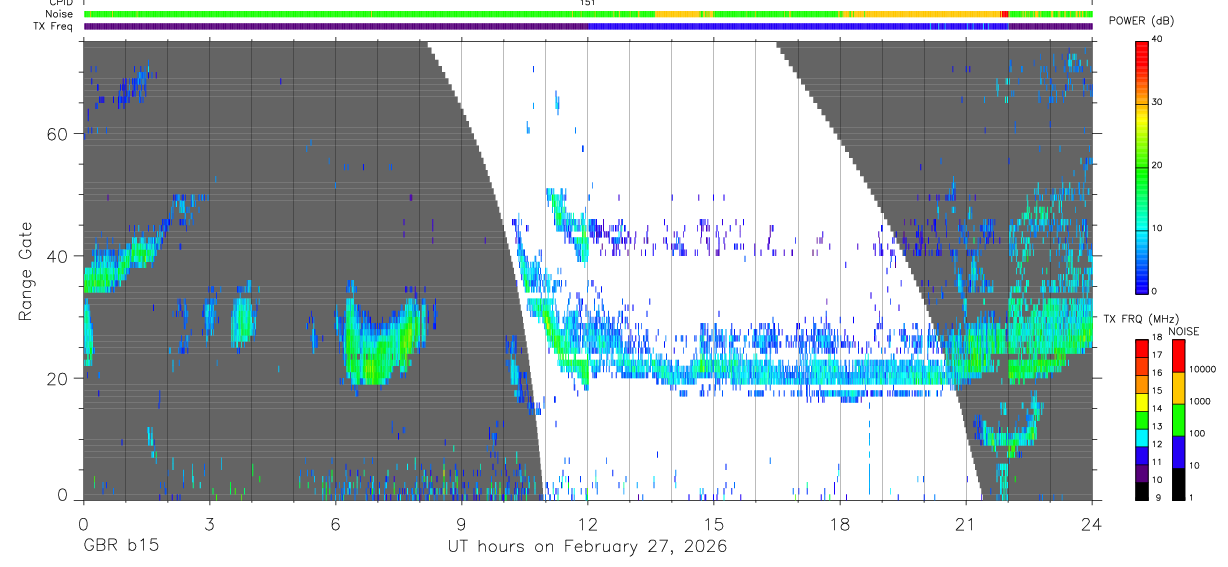
Task: Click the 9 tick on TX FRQ scale
Action: point(1158,498)
